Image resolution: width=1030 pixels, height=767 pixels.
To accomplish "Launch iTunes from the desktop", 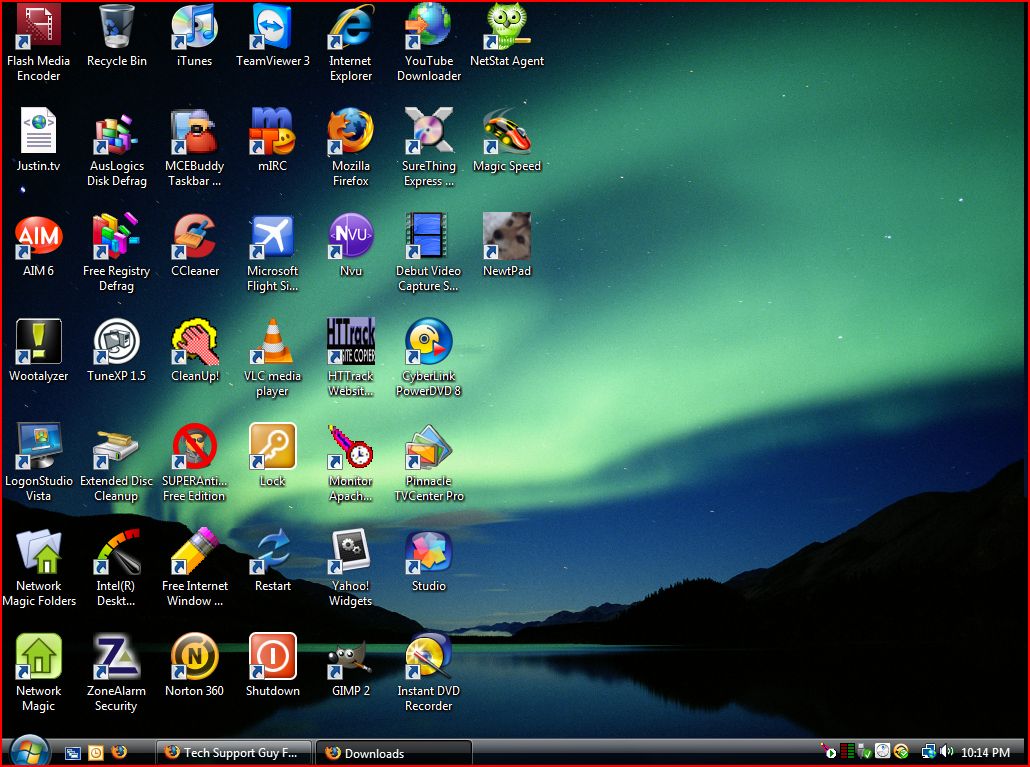I will 194,26.
